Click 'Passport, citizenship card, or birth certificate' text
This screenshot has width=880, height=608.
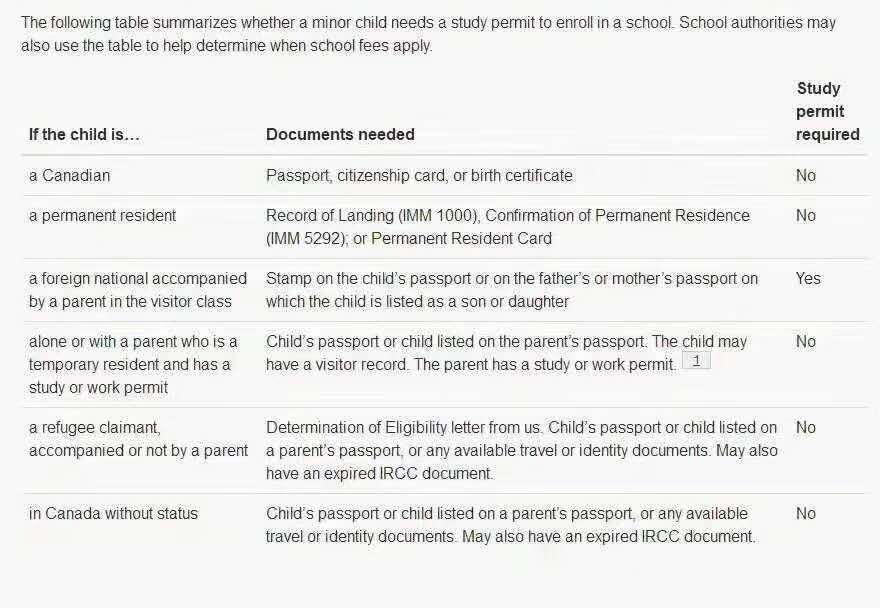tap(419, 175)
